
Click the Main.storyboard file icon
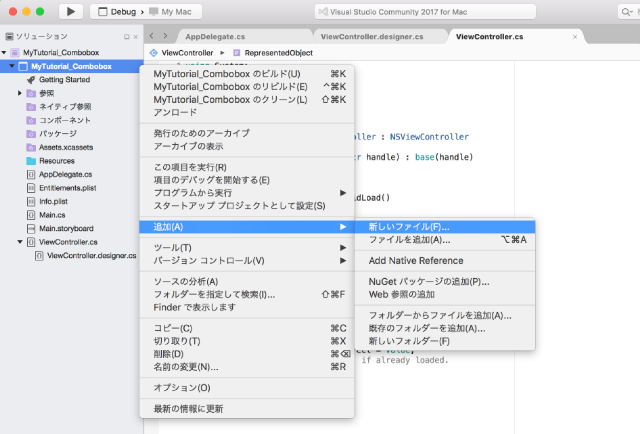click(31, 228)
